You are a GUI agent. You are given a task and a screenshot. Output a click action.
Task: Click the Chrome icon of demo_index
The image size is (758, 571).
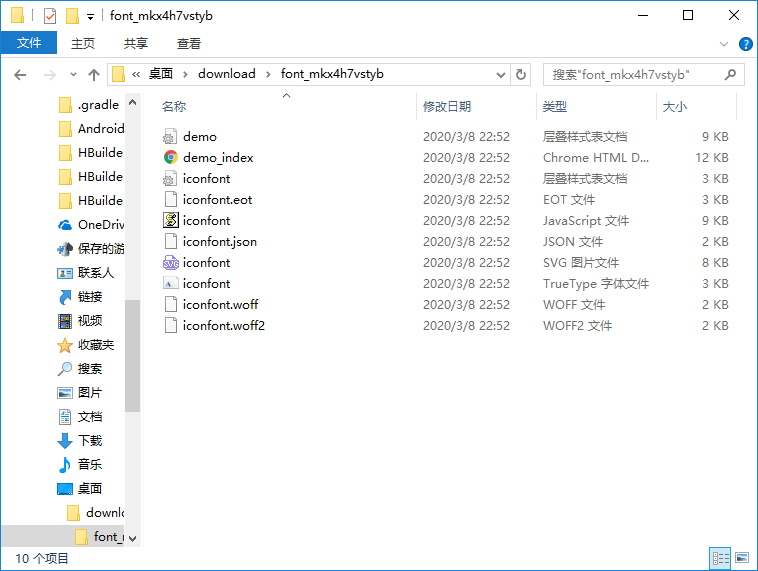170,158
